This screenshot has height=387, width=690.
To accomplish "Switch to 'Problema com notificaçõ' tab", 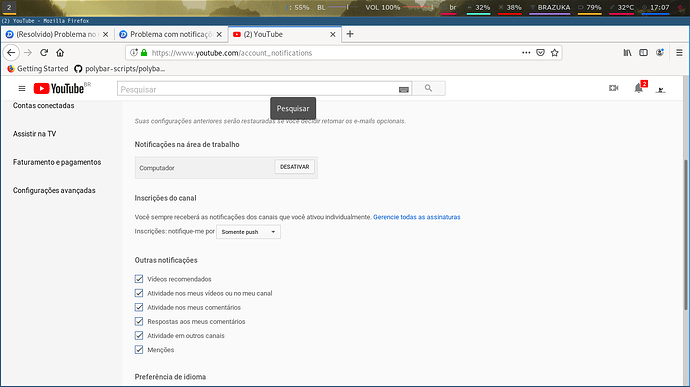I will coord(171,34).
